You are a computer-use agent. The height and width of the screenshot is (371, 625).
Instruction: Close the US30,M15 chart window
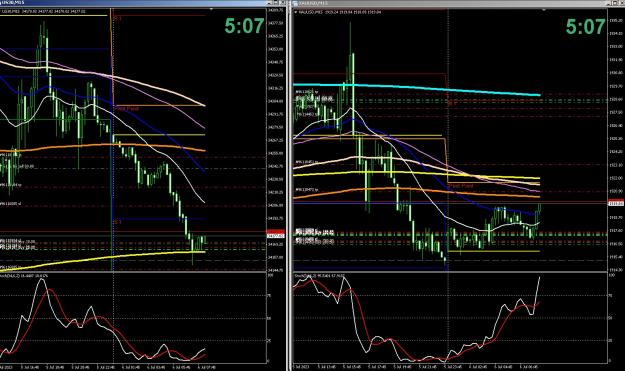[x=282, y=3]
